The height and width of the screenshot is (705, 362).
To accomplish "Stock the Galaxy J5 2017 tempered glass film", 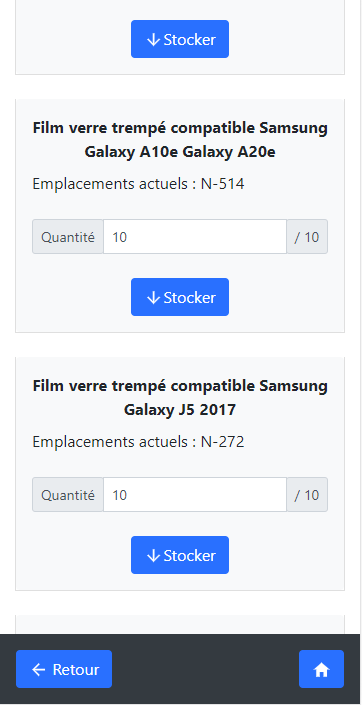I will pyautogui.click(x=180, y=555).
